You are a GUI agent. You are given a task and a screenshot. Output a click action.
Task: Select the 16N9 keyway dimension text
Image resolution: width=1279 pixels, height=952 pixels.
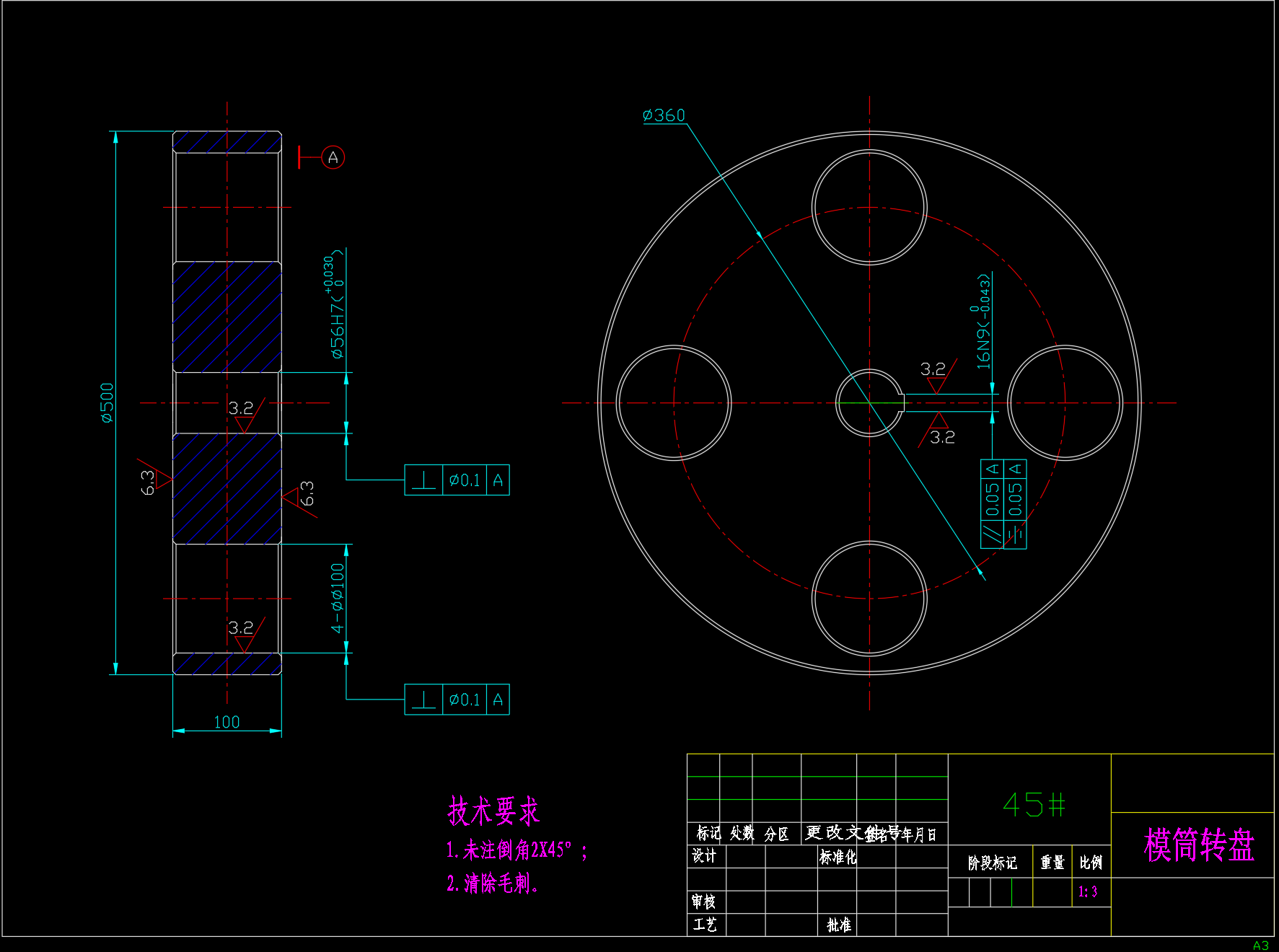point(983,322)
